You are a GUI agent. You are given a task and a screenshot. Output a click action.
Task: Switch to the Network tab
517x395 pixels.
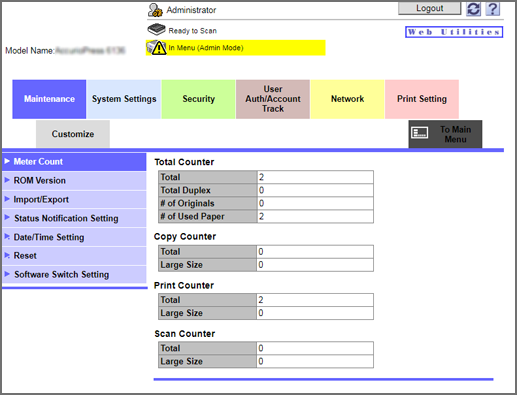[x=347, y=99]
